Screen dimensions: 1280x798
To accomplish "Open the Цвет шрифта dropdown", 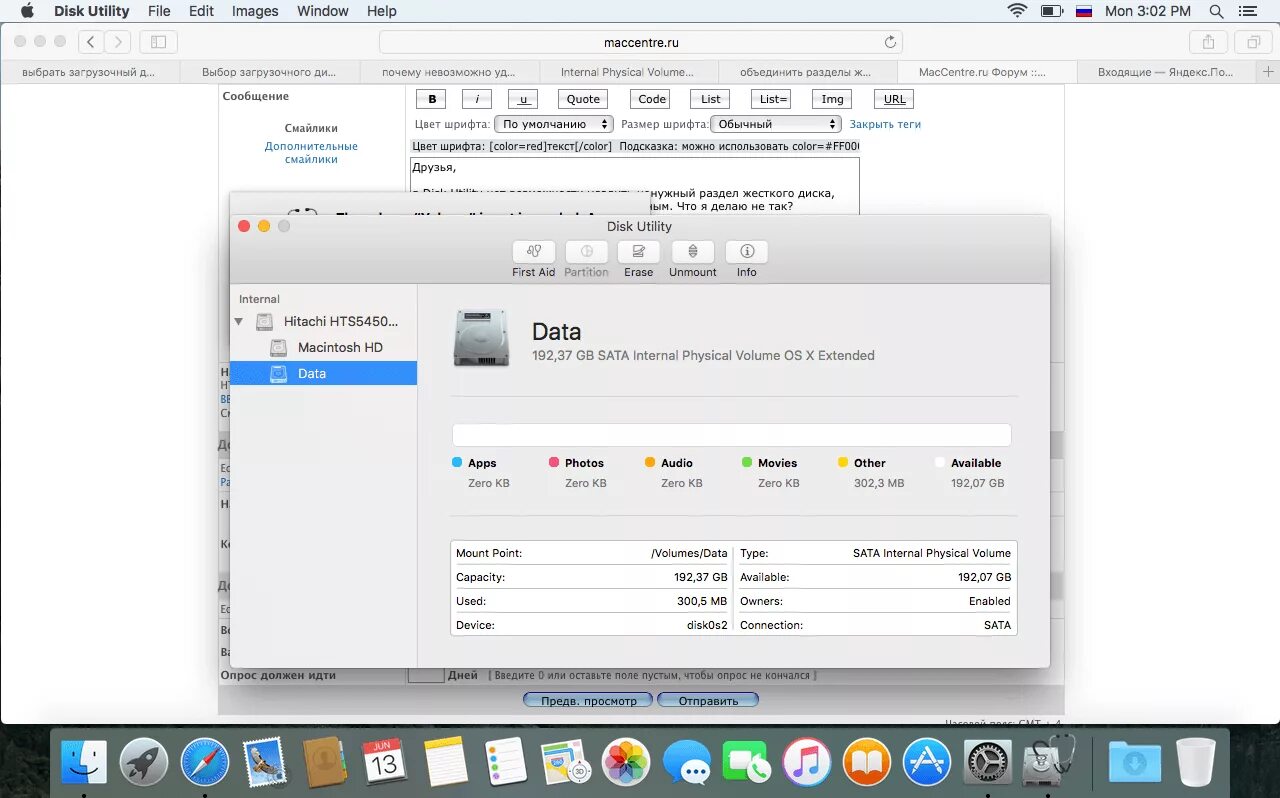I will point(554,124).
